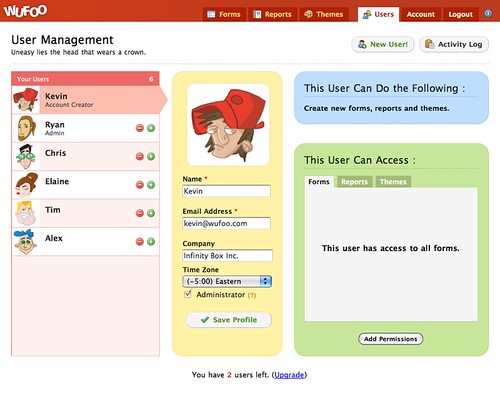
Task: Click the Wufoo logo
Action: coord(25,11)
